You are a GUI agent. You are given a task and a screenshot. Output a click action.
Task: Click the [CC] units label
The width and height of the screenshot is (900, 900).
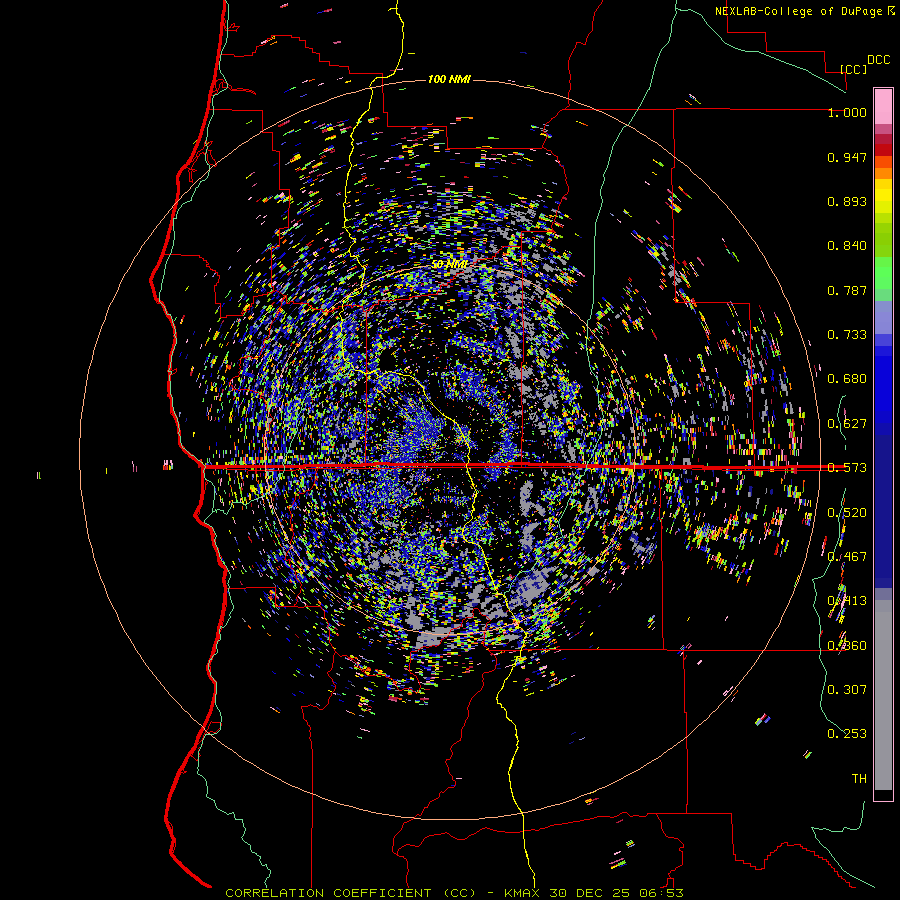tap(854, 69)
